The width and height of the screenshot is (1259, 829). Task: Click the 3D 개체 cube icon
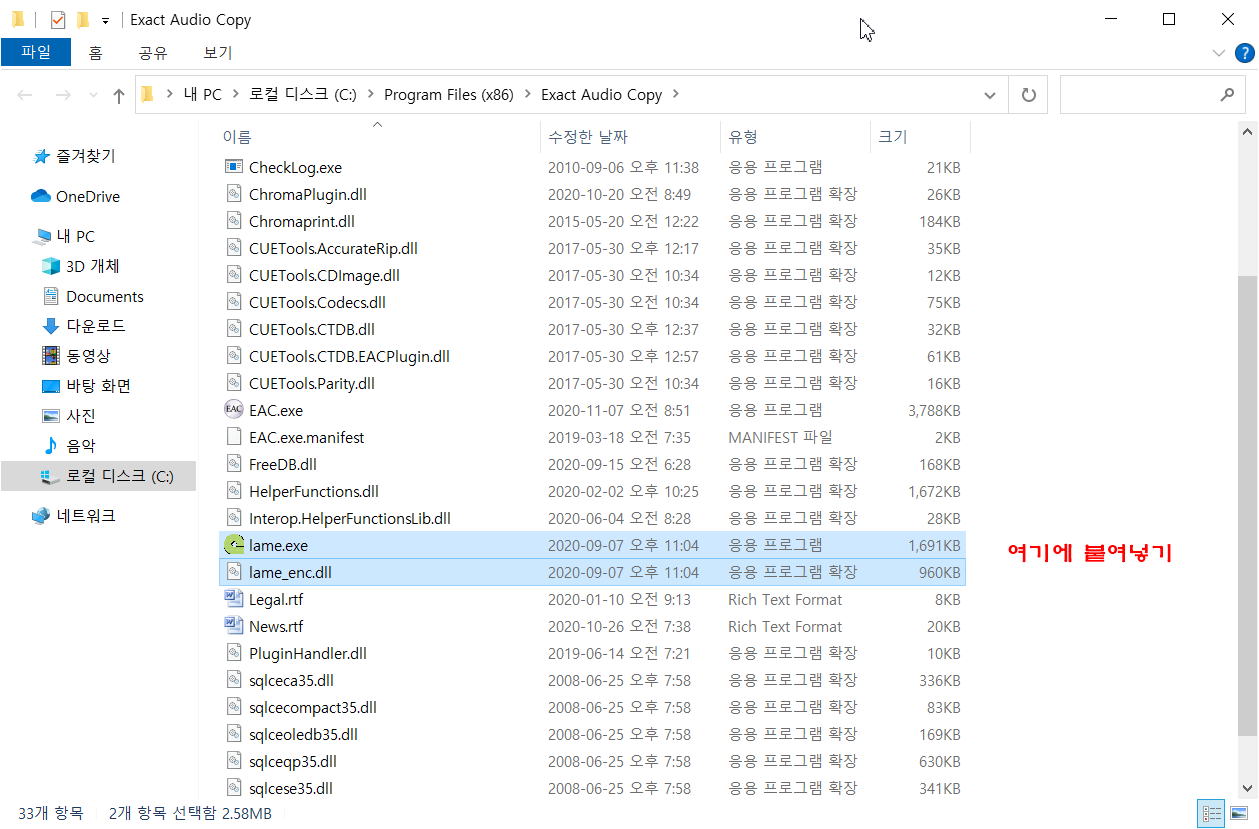[x=51, y=266]
